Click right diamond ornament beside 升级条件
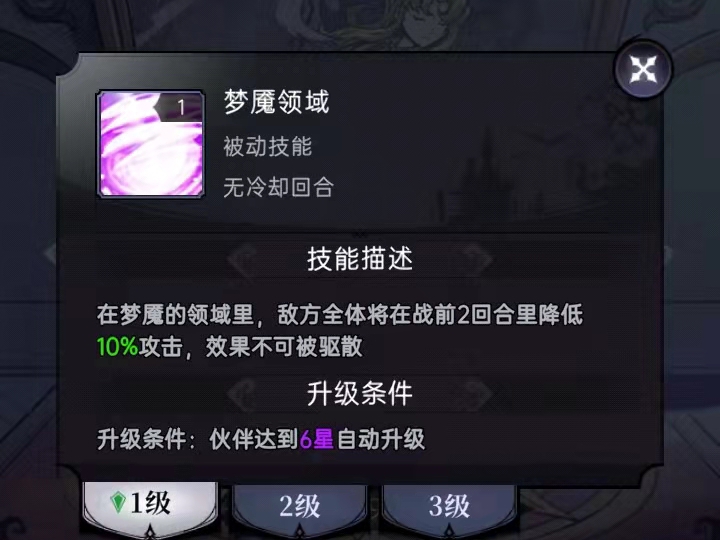720x540 pixels. [x=478, y=394]
